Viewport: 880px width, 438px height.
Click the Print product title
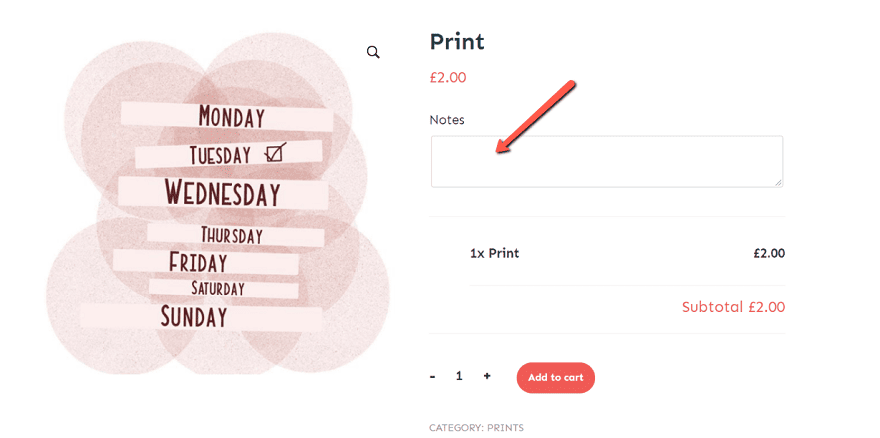457,41
